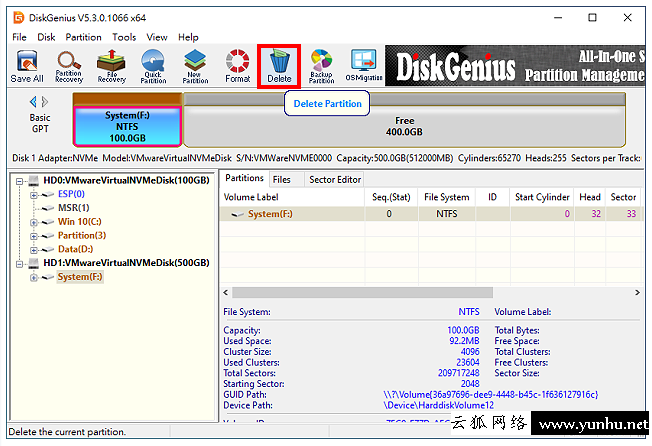
Task: Open the Partition menu
Action: pyautogui.click(x=83, y=37)
